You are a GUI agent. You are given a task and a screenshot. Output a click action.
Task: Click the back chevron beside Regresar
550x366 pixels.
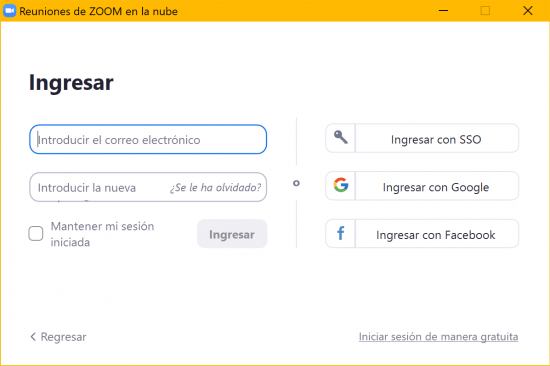coord(33,337)
